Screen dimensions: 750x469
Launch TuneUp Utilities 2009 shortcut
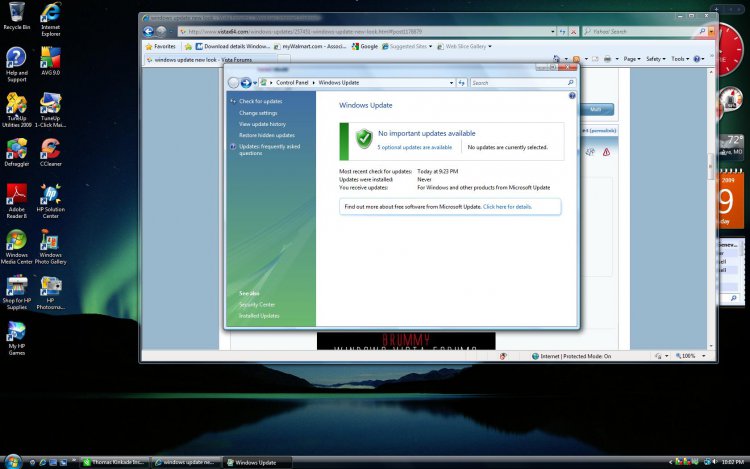[x=17, y=110]
